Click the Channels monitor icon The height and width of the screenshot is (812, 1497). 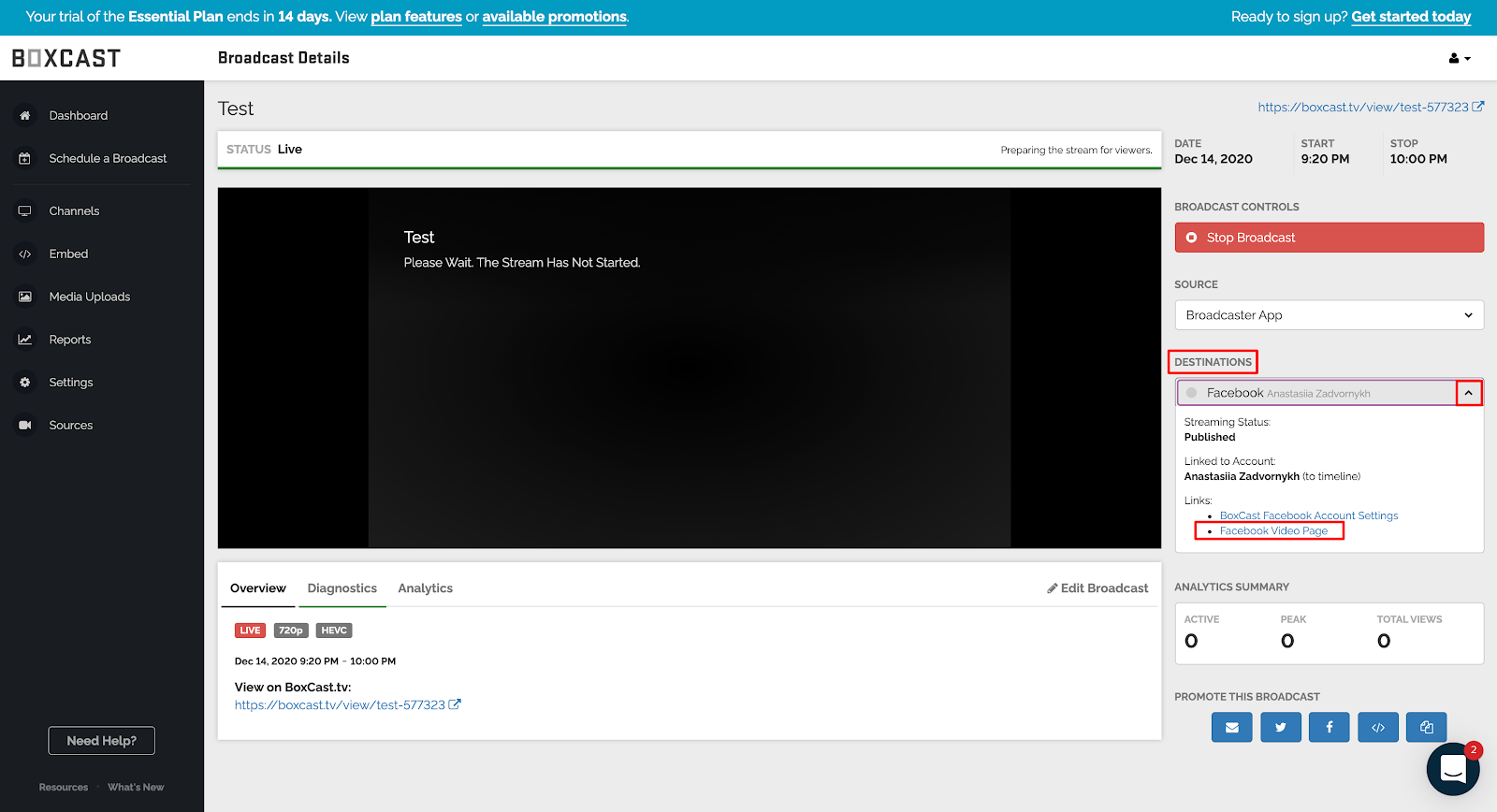point(25,211)
